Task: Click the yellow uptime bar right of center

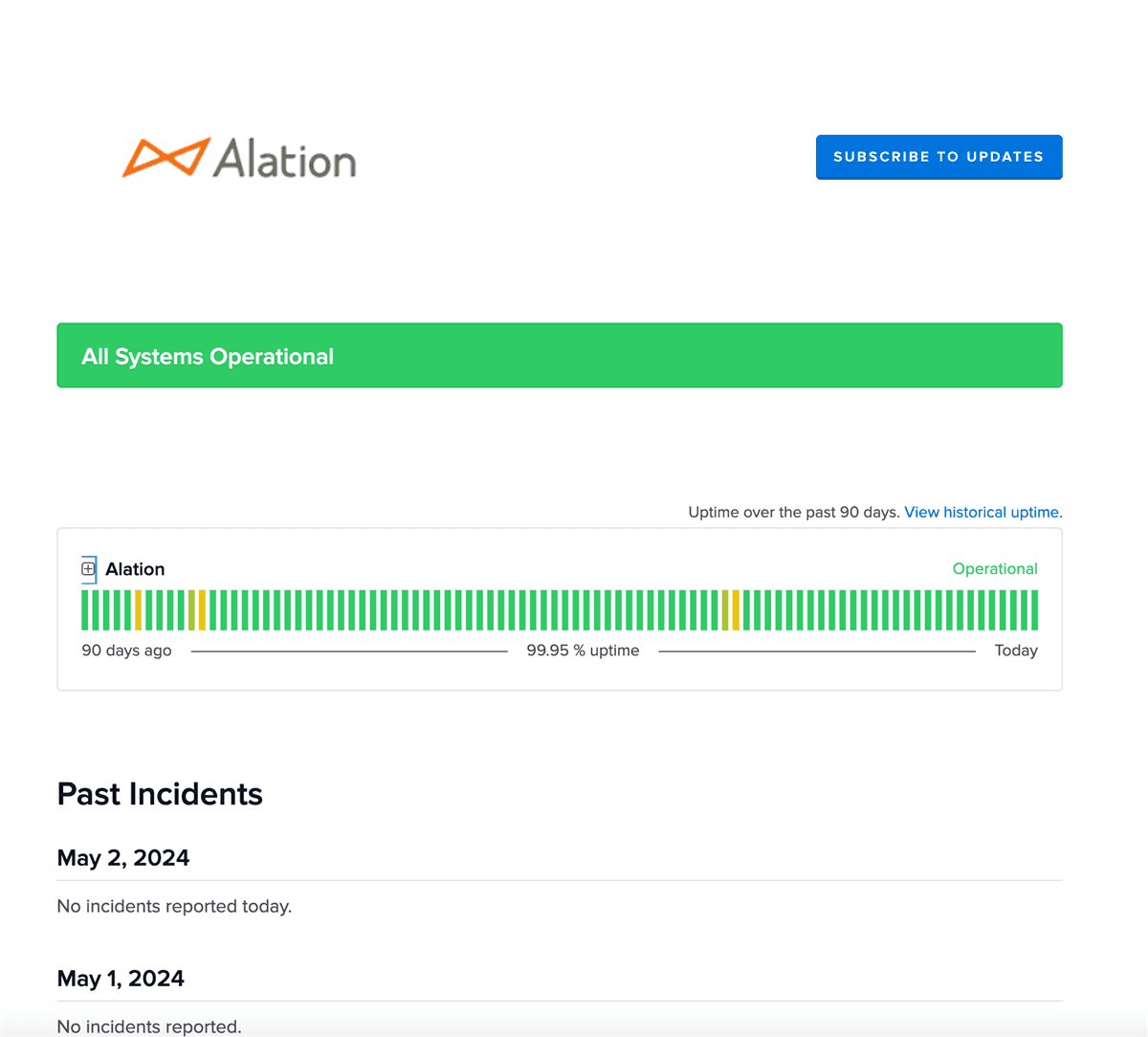Action: click(x=735, y=608)
